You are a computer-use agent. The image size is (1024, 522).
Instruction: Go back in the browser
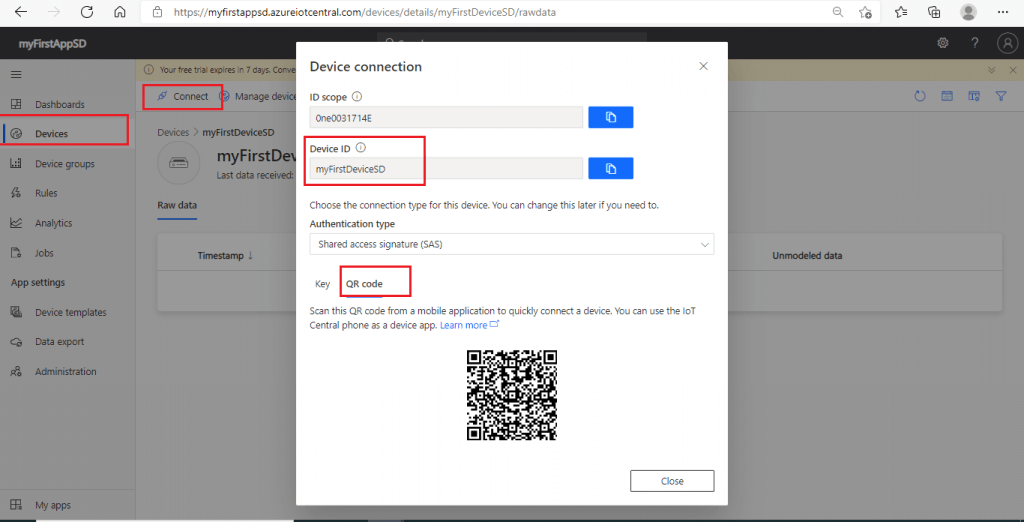[x=21, y=12]
